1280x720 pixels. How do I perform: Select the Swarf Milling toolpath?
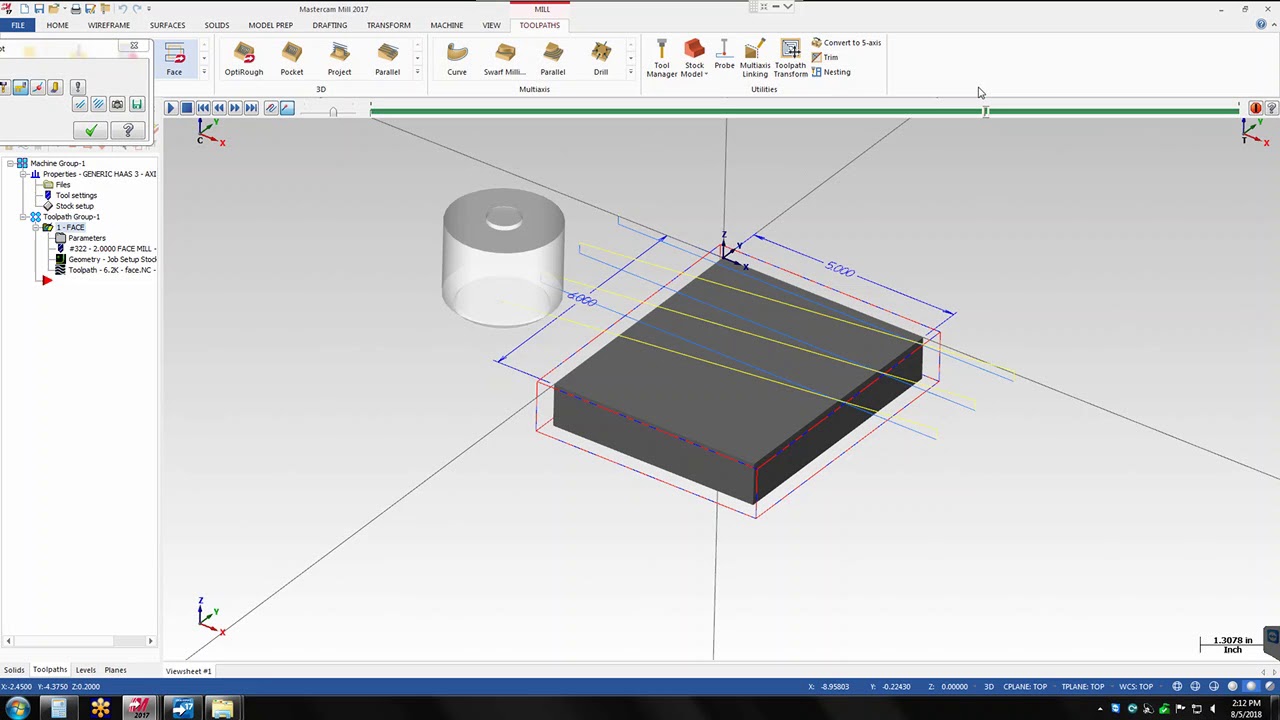point(505,59)
